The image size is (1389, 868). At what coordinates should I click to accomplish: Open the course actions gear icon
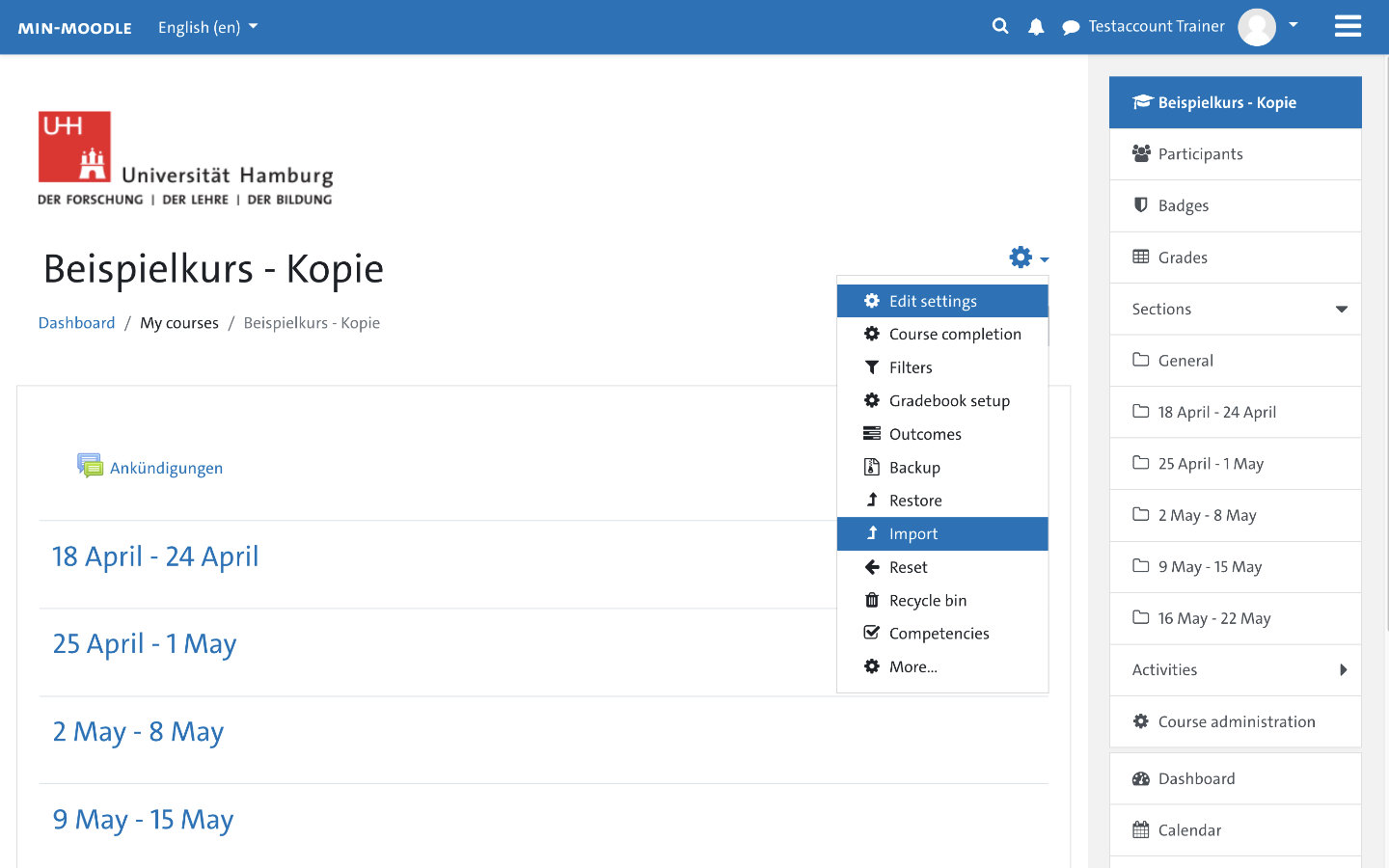click(1021, 257)
